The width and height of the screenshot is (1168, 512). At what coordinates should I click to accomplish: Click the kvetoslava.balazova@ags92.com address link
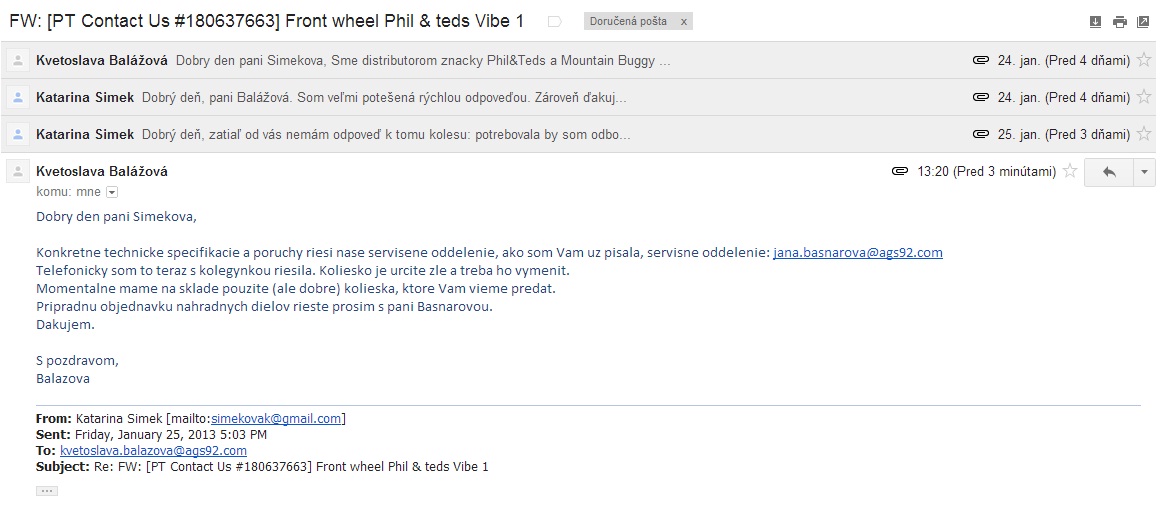pyautogui.click(x=153, y=451)
